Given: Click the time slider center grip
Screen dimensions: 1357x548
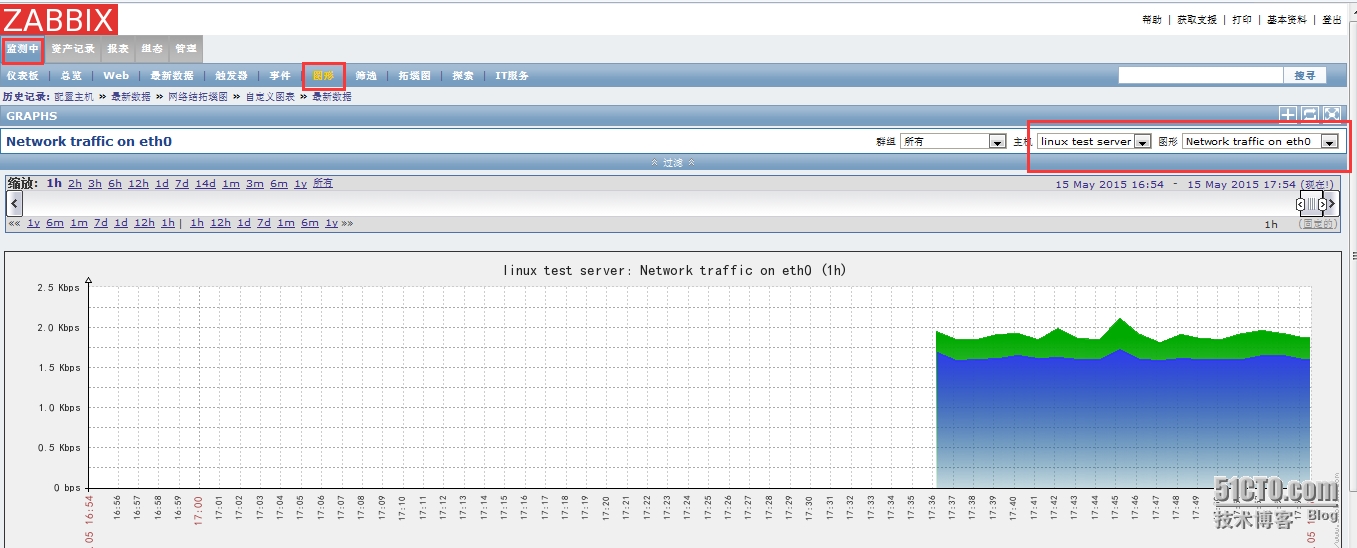Looking at the screenshot, I should tap(1311, 204).
